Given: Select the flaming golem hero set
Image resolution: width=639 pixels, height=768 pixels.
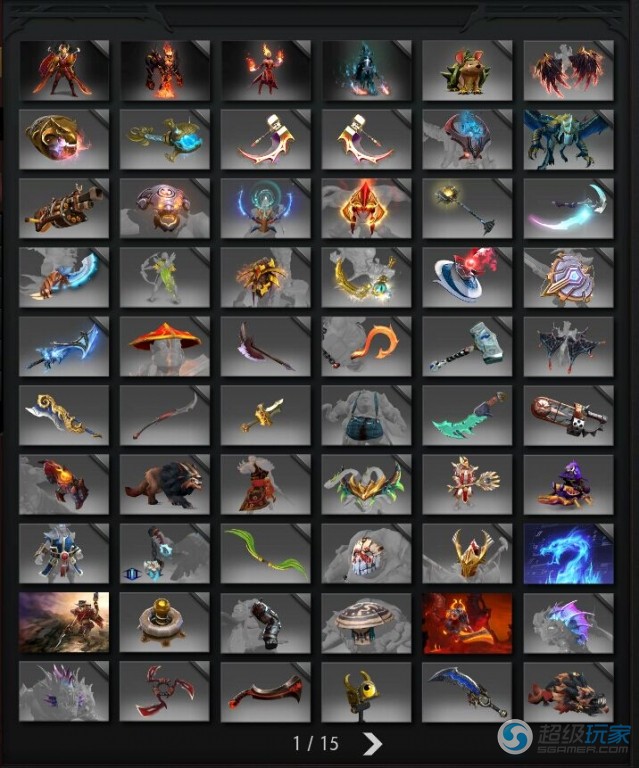Looking at the screenshot, I should pyautogui.click(x=165, y=71).
